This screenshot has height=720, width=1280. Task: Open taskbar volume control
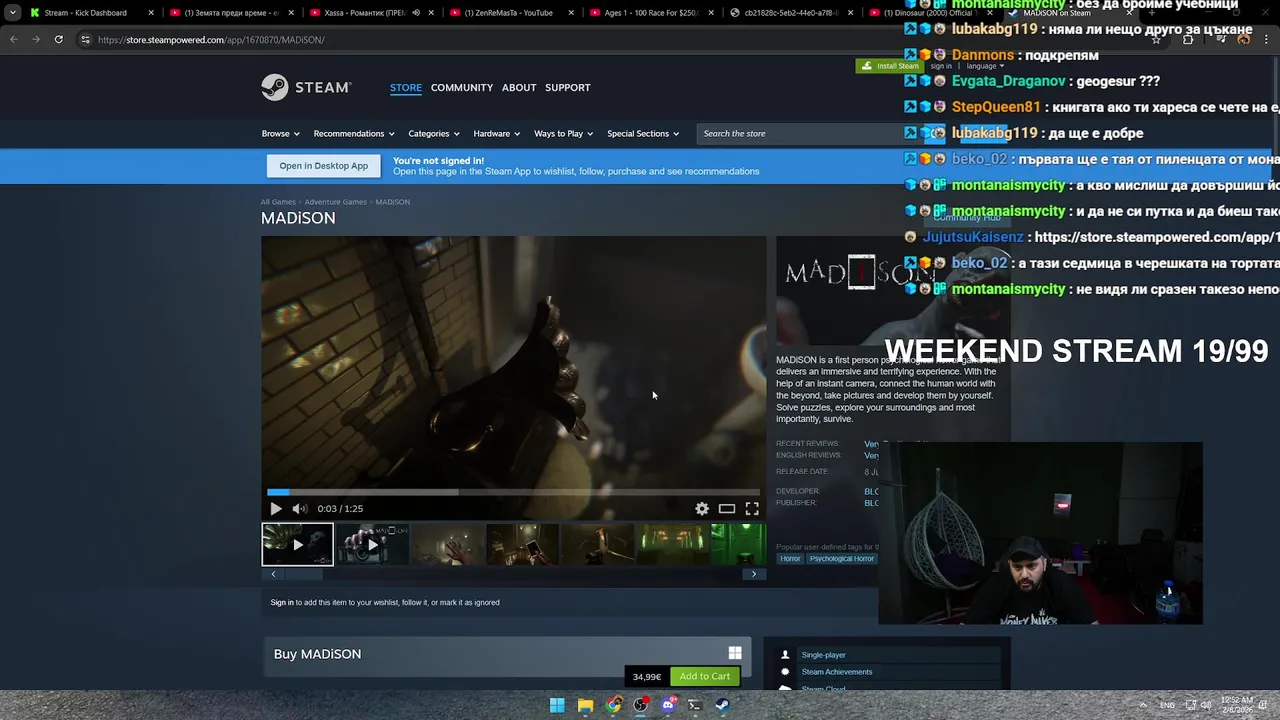click(1207, 705)
